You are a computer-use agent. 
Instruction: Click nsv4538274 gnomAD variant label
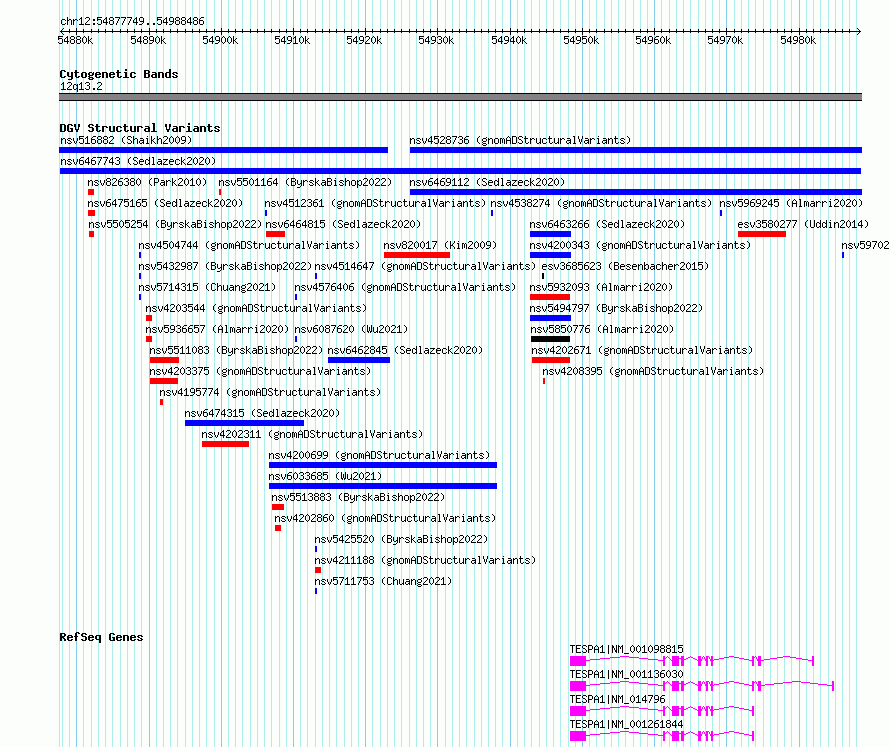point(601,203)
